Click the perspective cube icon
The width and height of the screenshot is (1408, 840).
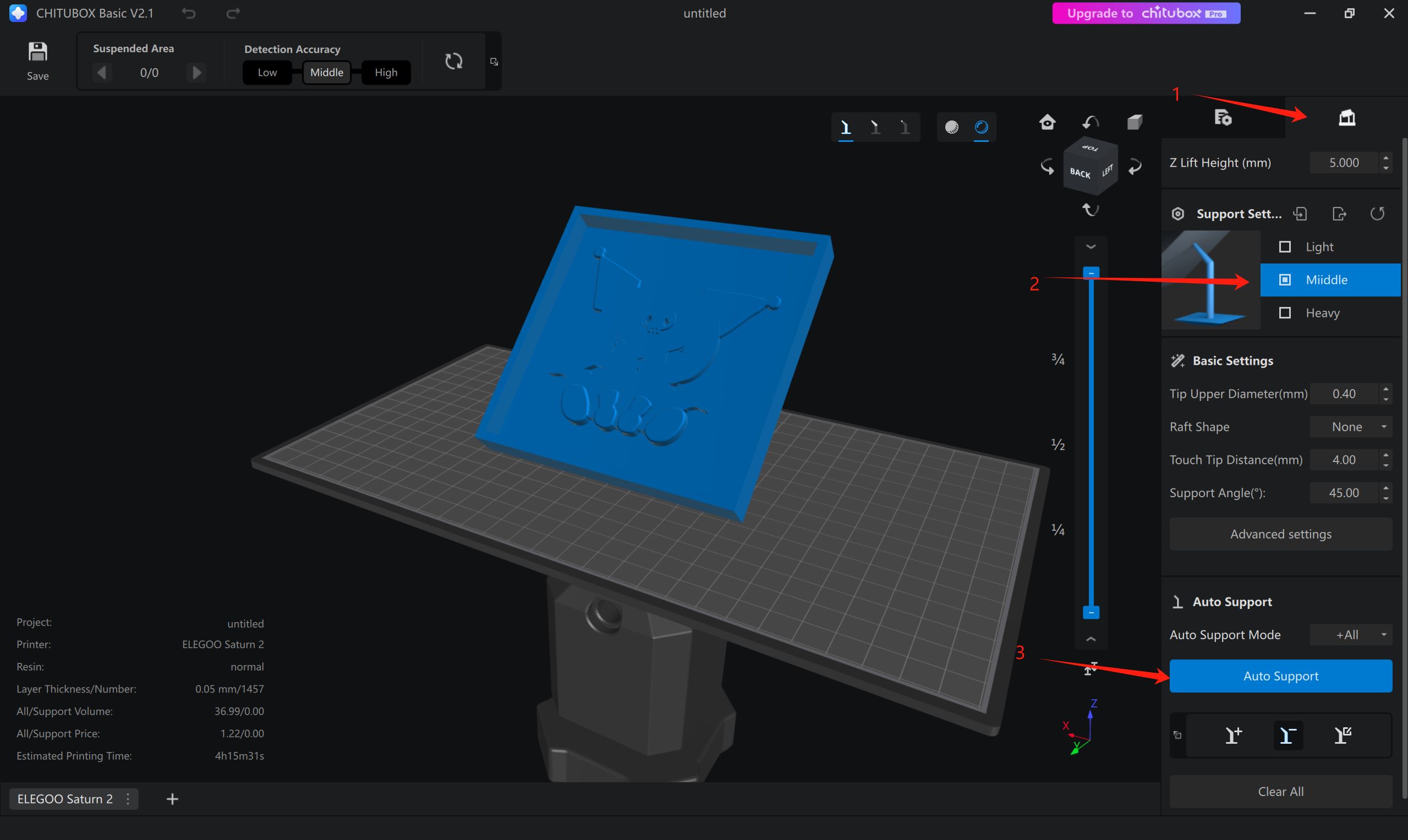click(x=1135, y=122)
